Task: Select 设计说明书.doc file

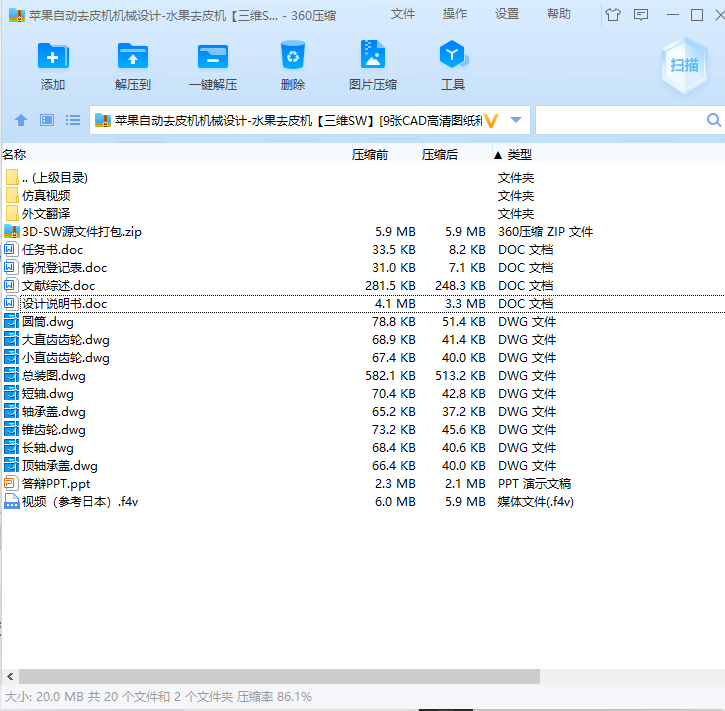Action: (x=64, y=304)
